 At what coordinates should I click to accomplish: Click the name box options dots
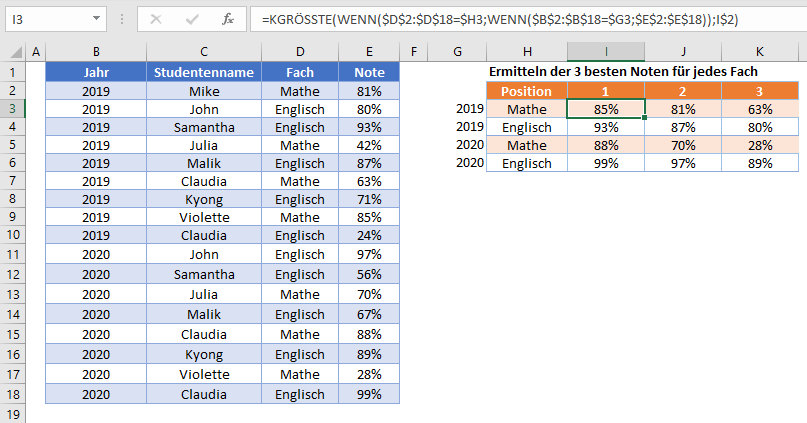pyautogui.click(x=123, y=19)
